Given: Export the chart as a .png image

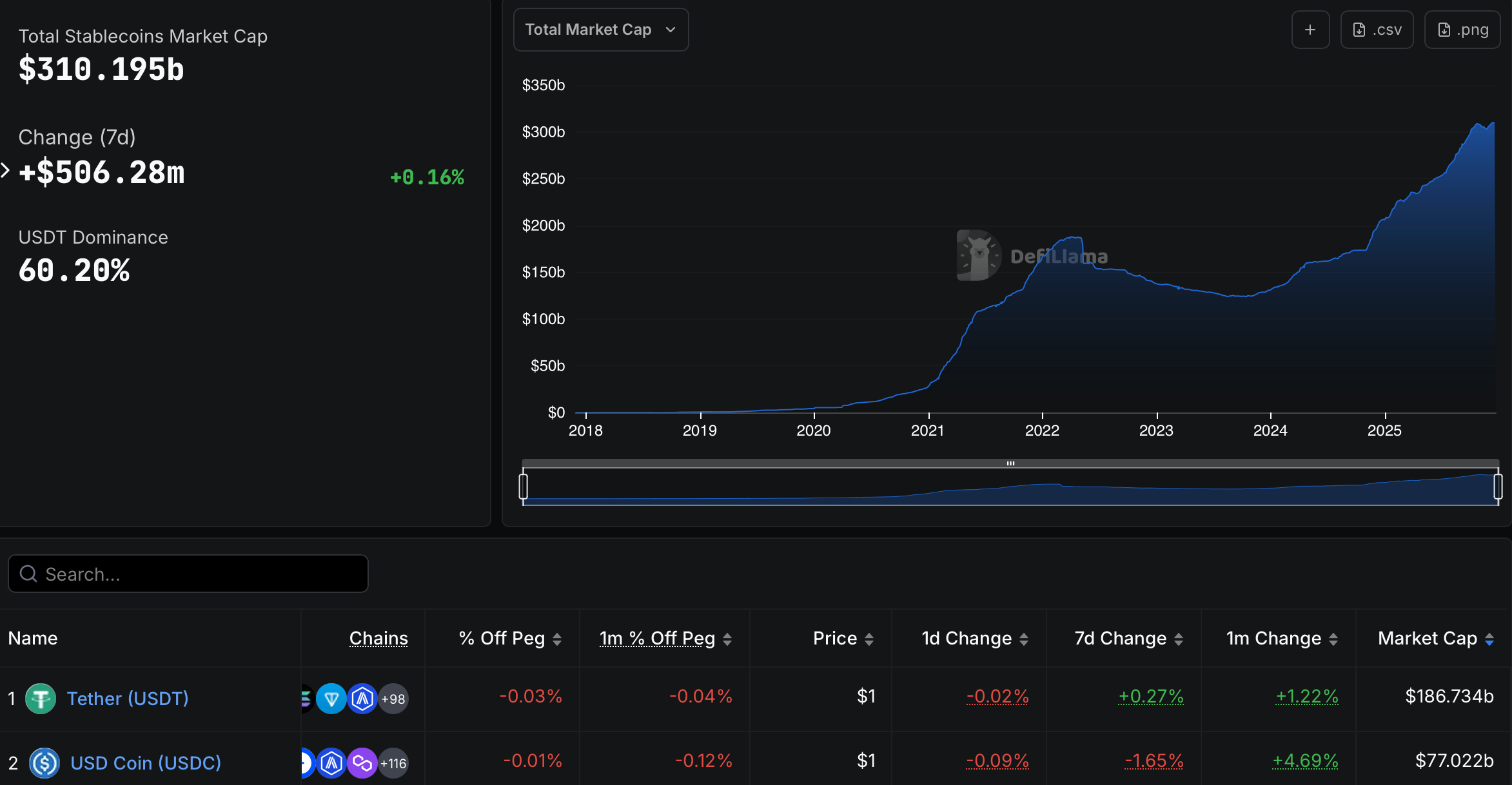Looking at the screenshot, I should click(x=1462, y=29).
